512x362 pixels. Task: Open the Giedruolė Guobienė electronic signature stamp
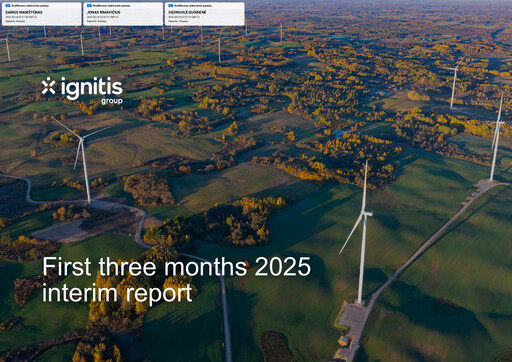[204, 14]
